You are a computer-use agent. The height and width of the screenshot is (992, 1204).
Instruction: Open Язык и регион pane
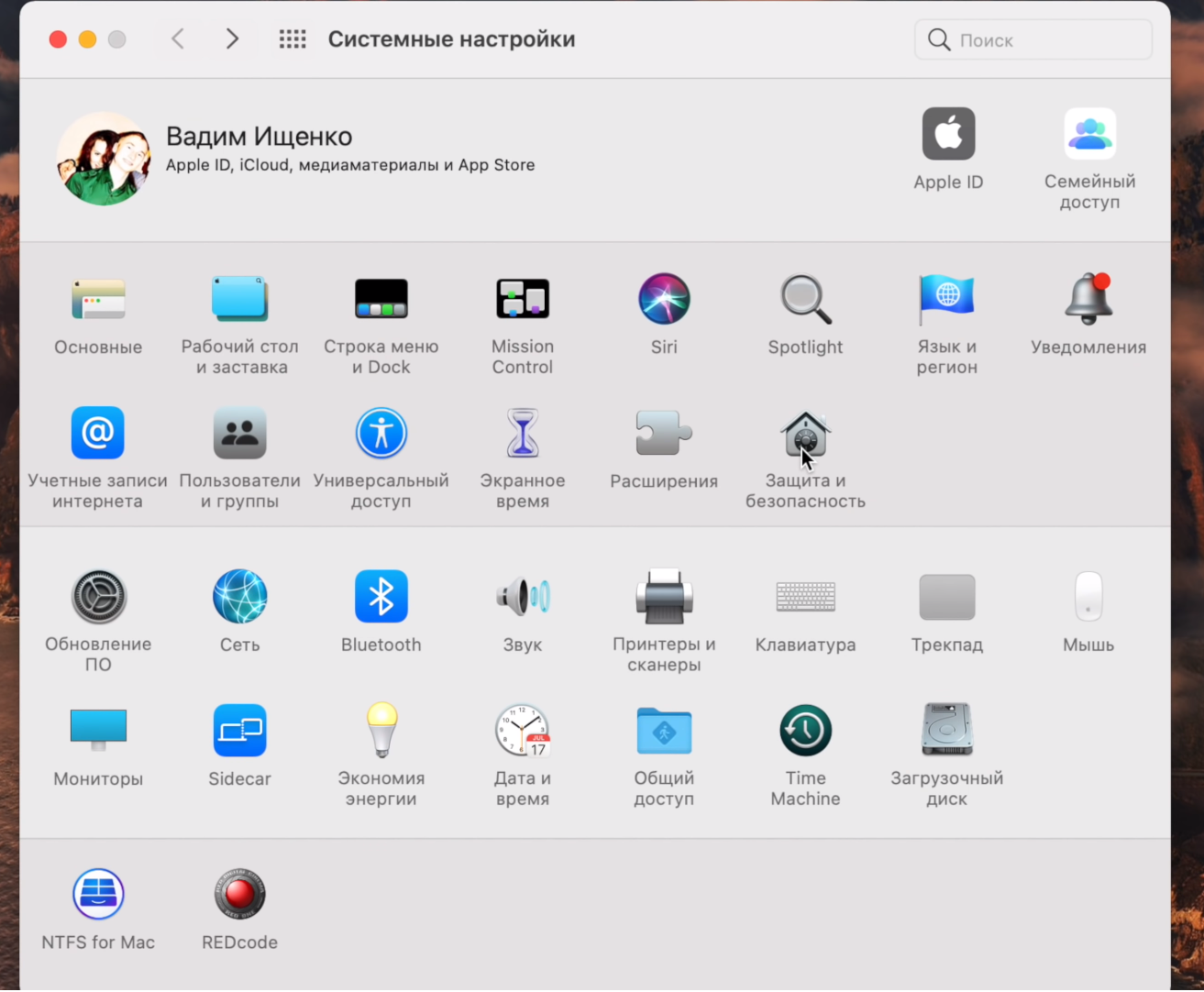pyautogui.click(x=947, y=299)
